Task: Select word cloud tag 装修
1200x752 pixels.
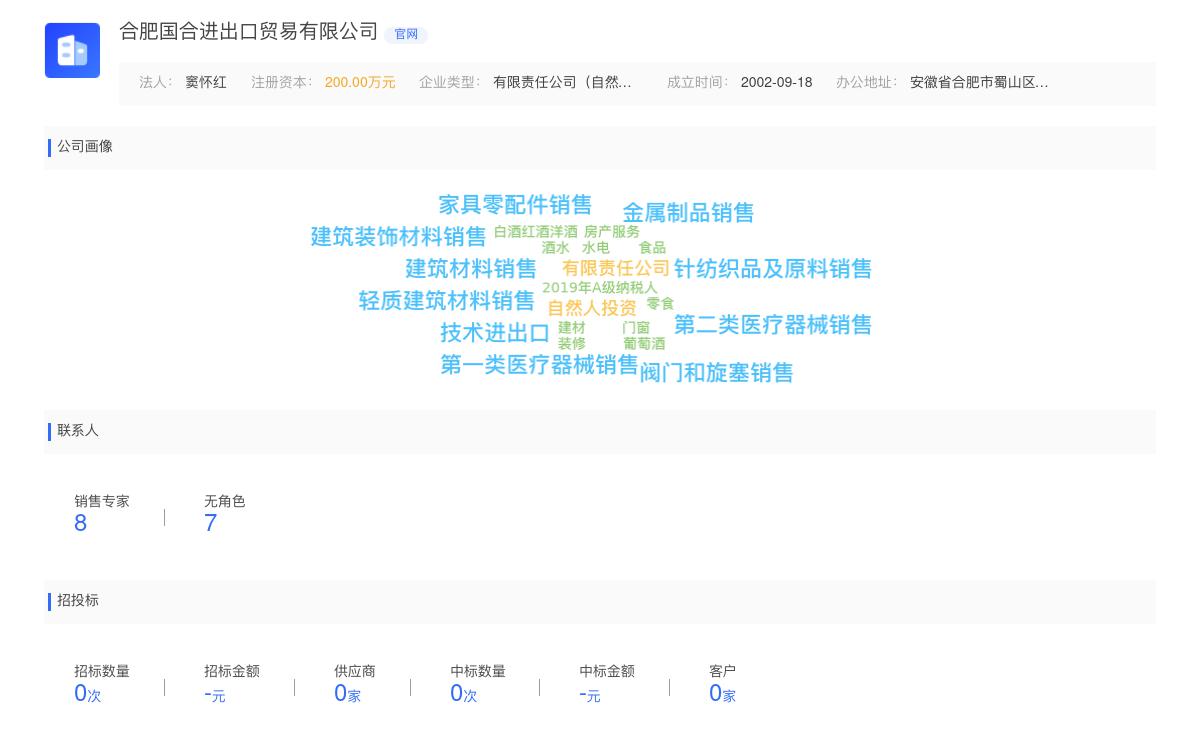Action: pos(572,344)
